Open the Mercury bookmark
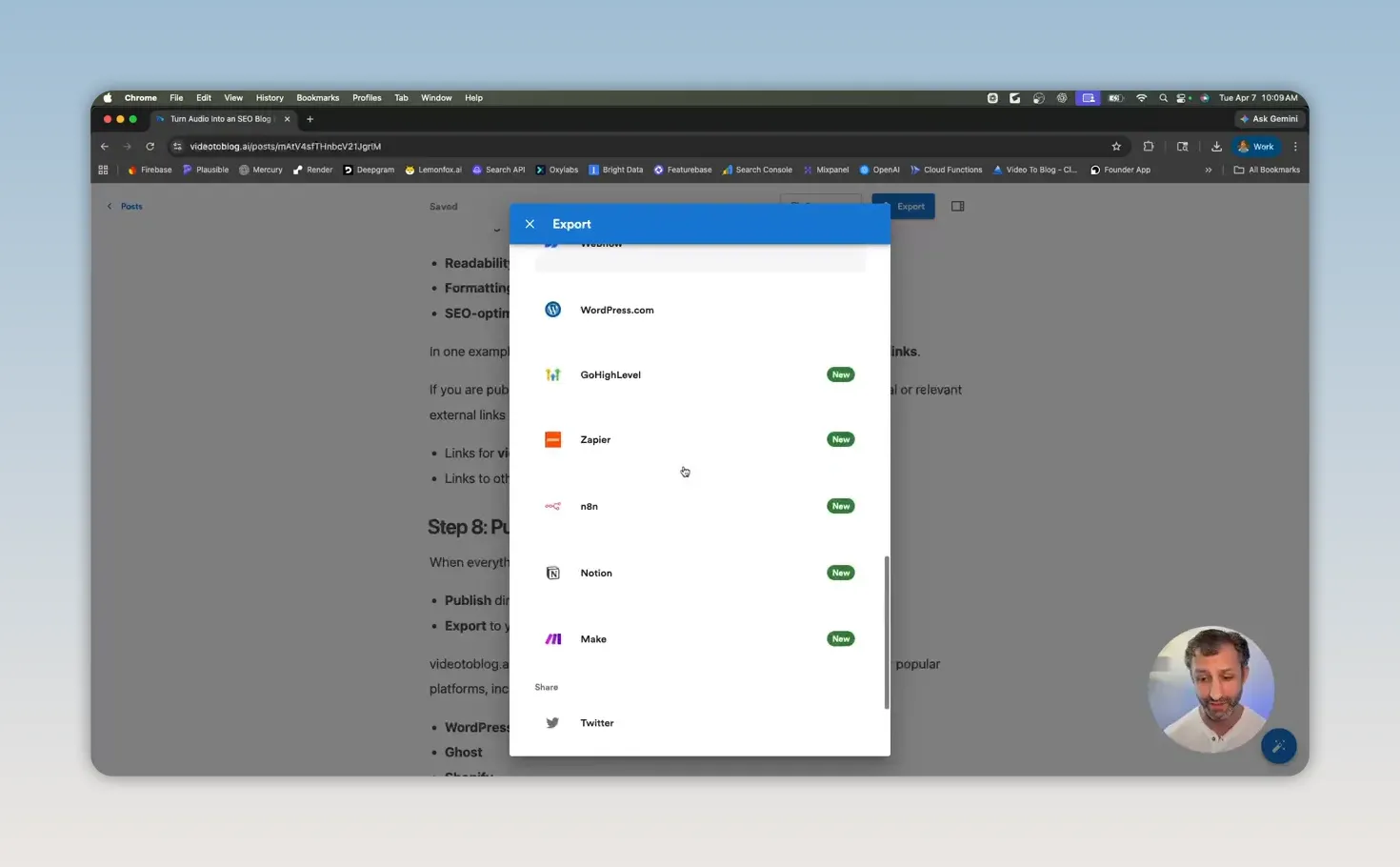Screen dimensions: 1400x867 click(261, 170)
